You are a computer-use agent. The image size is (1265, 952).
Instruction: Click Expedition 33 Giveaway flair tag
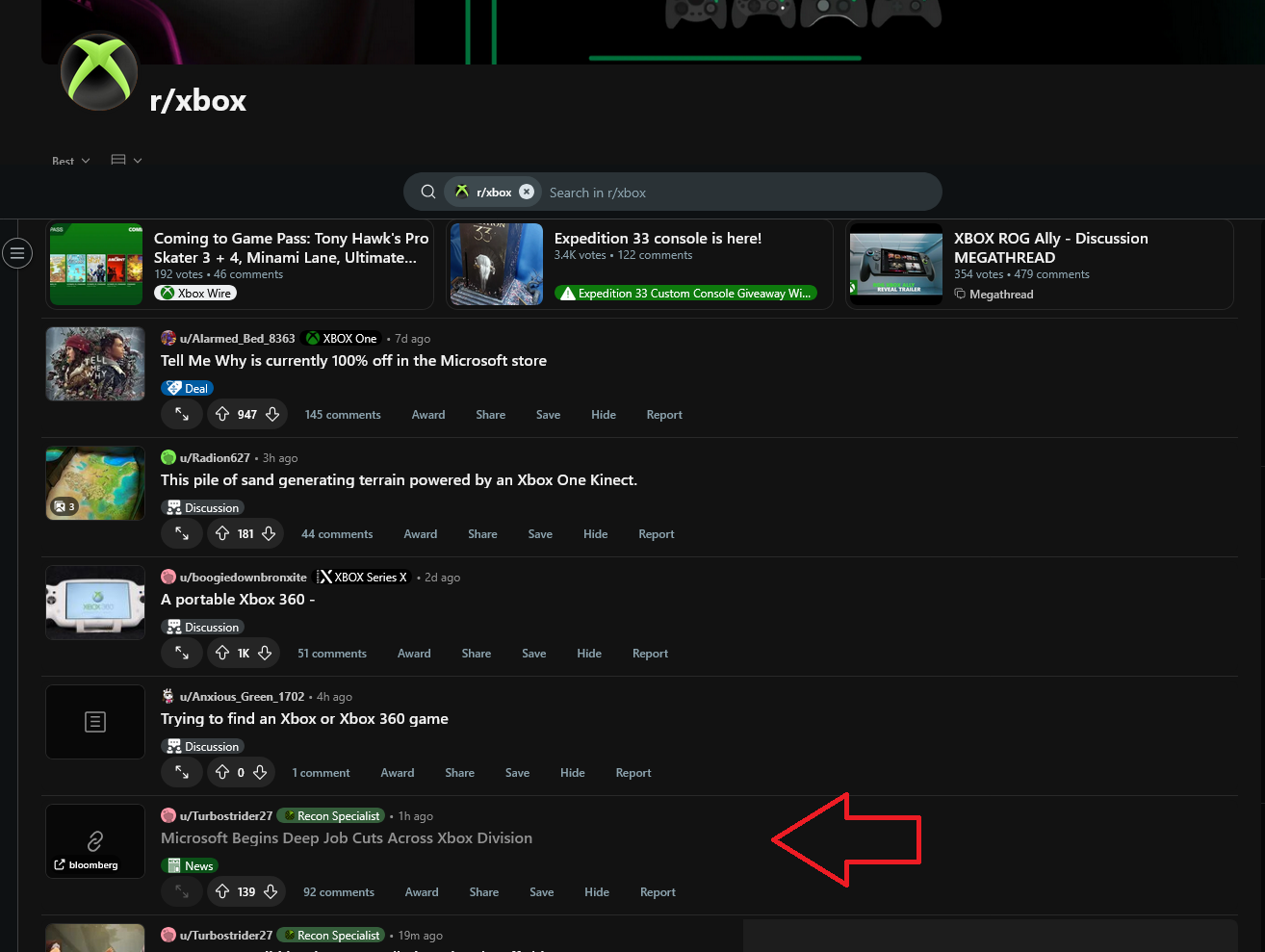pos(685,293)
